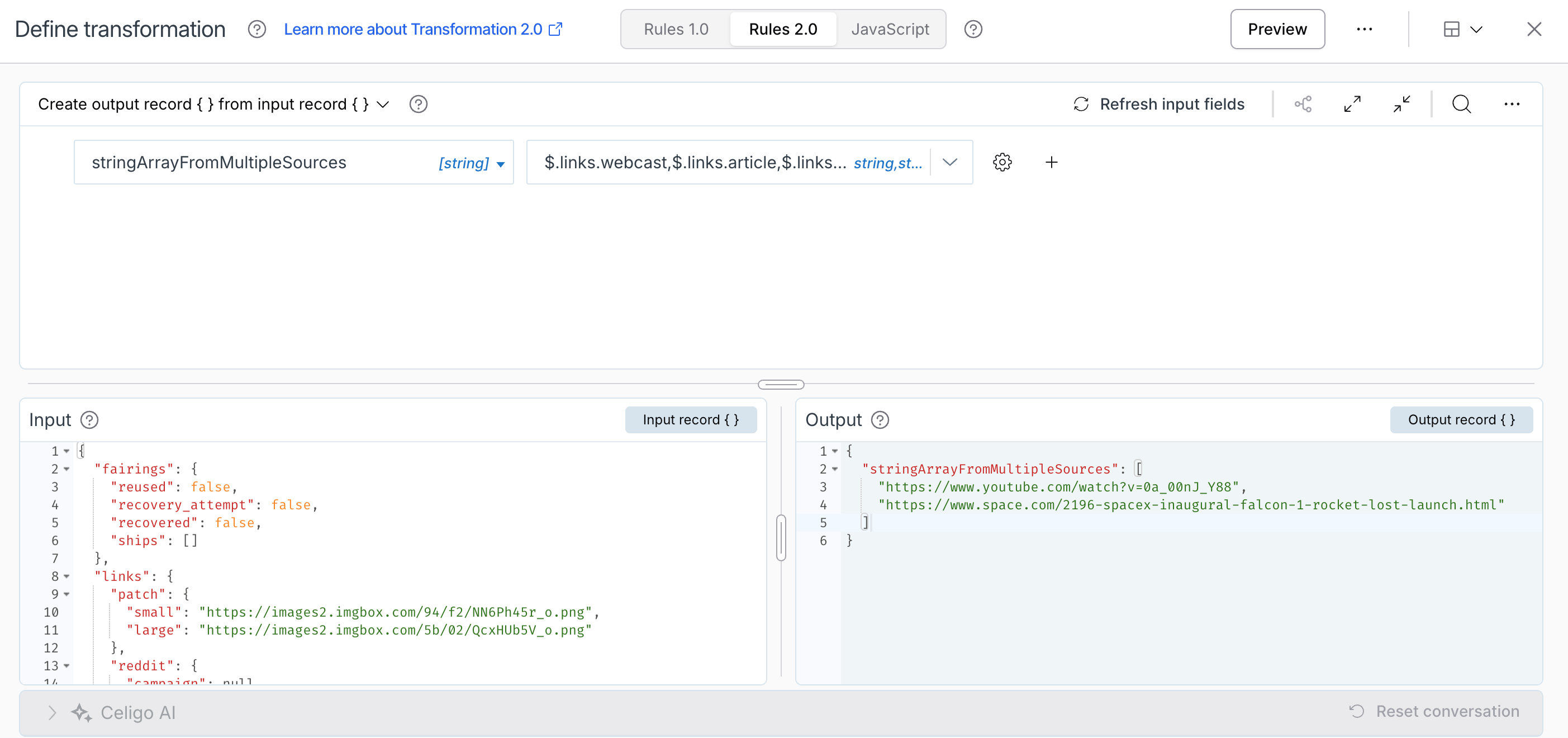Viewport: 1568px width, 738px height.
Task: Click the horizontal panel resize handle
Action: 780,384
